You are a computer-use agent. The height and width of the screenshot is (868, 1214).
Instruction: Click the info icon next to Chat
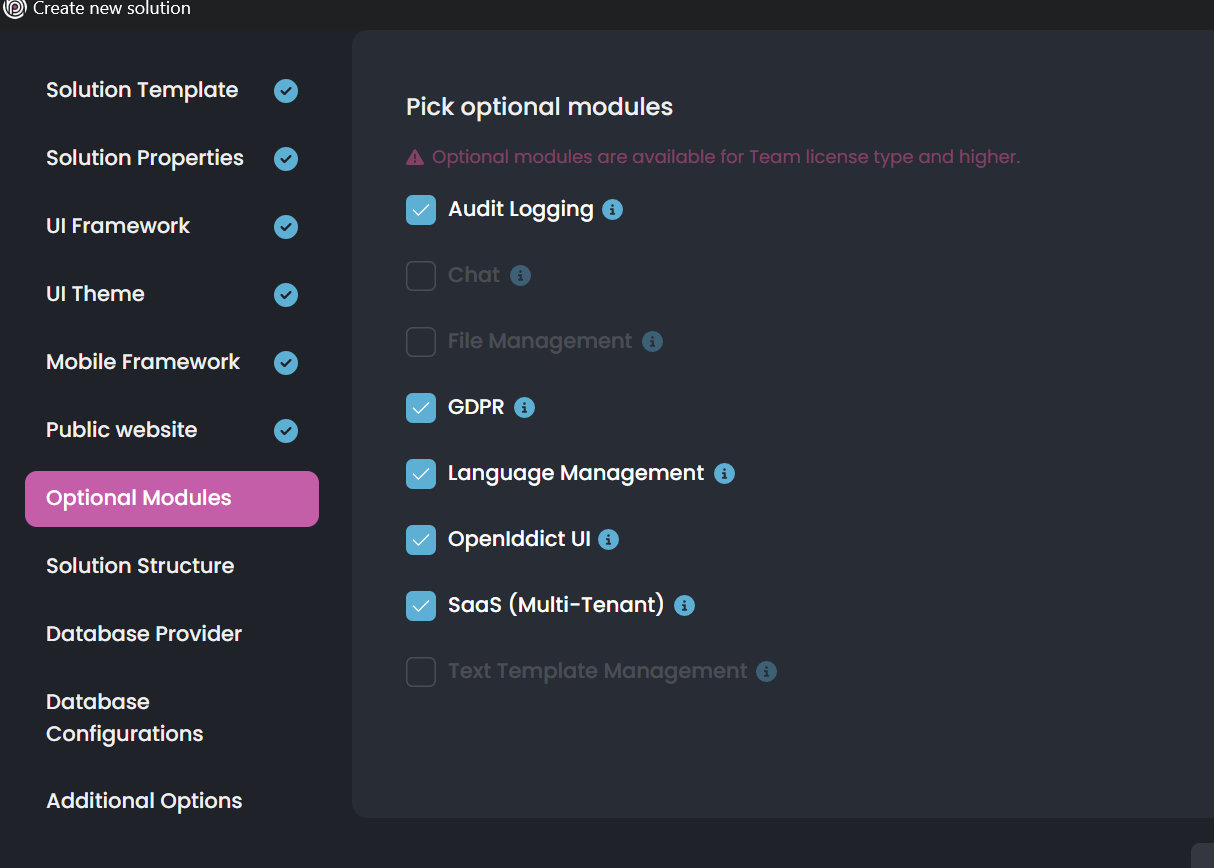(x=520, y=276)
